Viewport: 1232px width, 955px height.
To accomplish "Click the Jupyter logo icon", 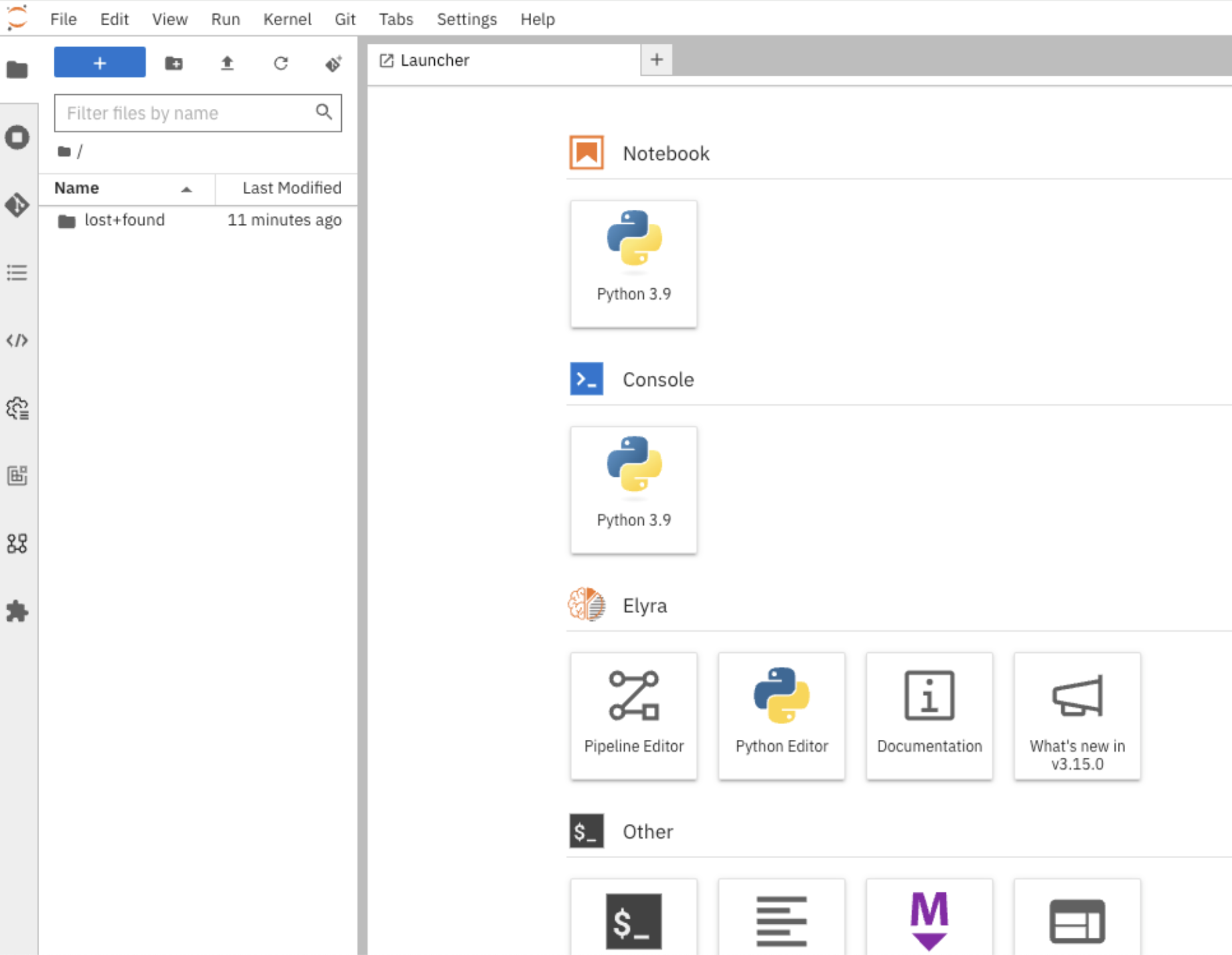I will click(17, 17).
